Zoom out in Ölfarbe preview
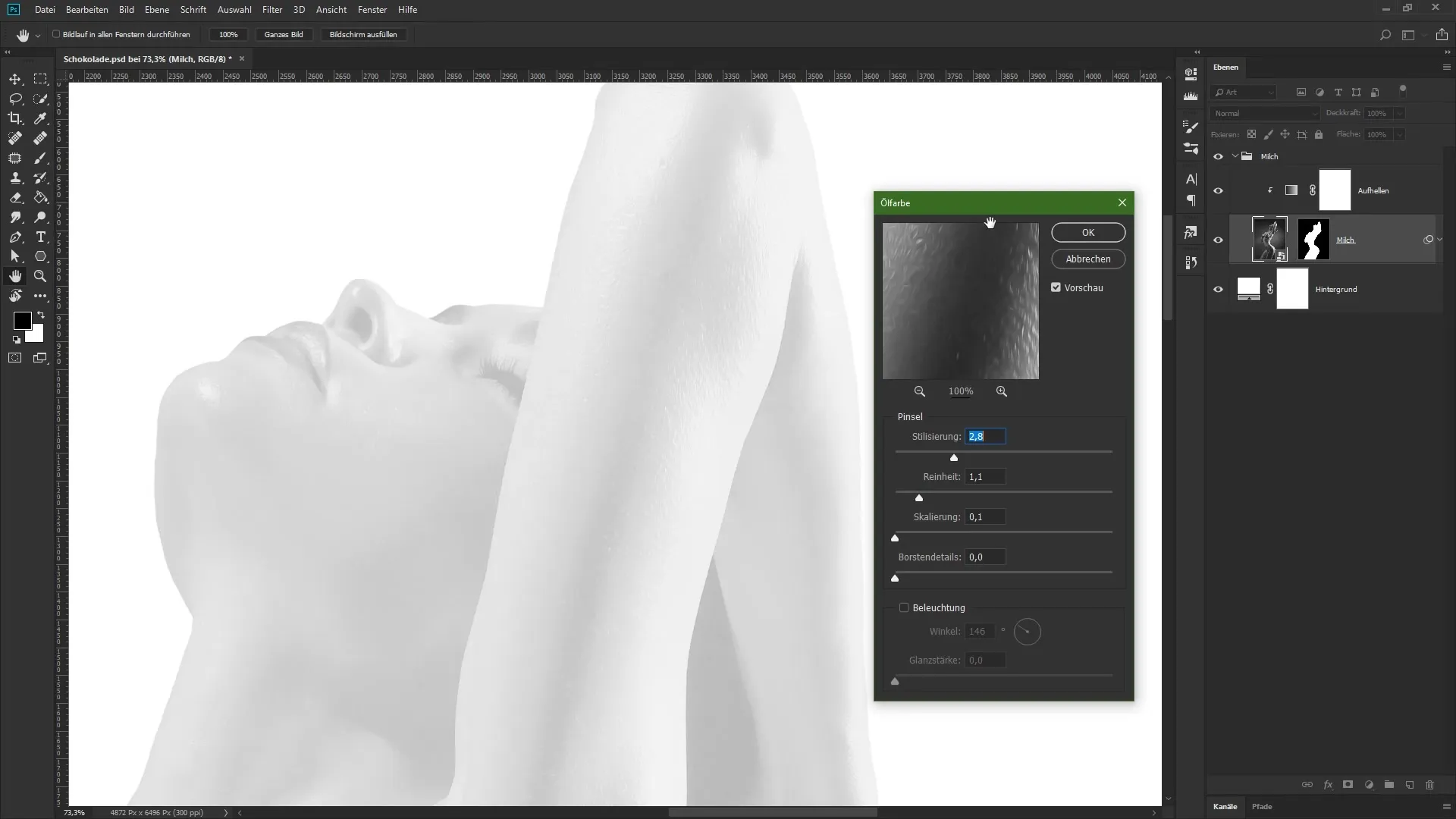1456x819 pixels. pos(920,391)
